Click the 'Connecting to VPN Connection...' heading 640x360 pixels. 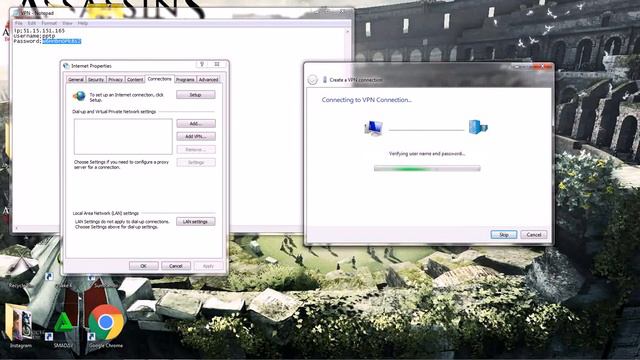tap(367, 100)
